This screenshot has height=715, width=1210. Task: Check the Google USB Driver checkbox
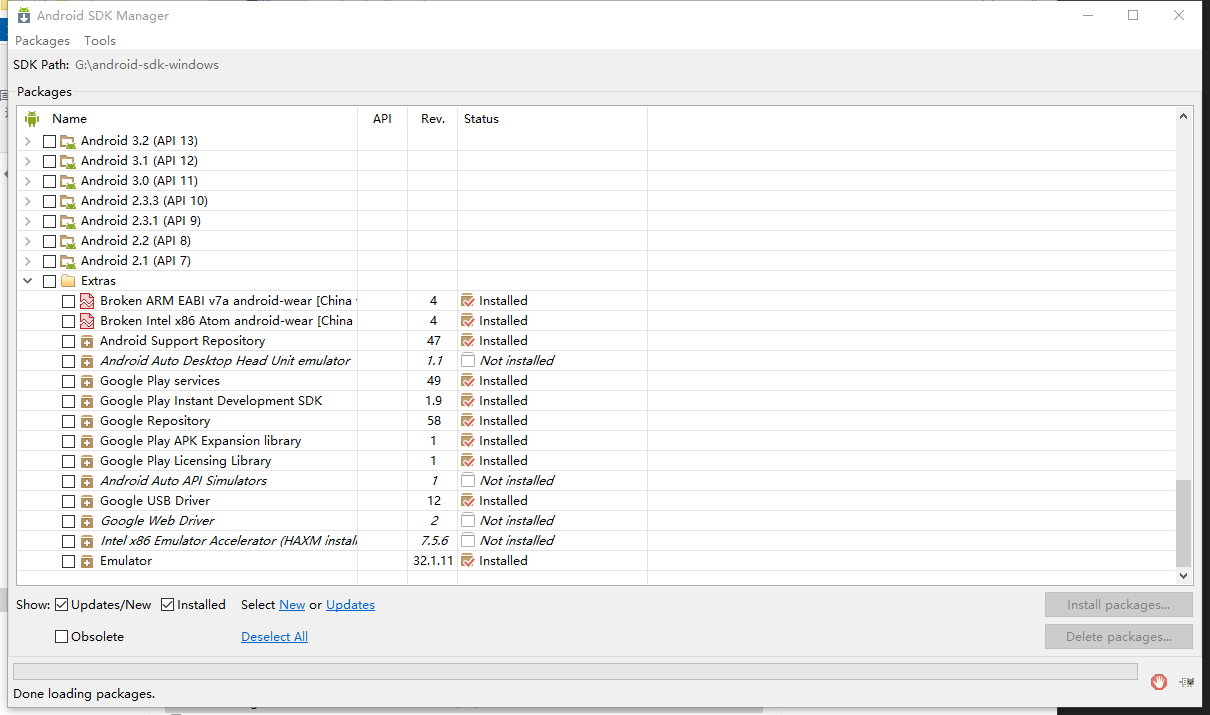(x=68, y=501)
